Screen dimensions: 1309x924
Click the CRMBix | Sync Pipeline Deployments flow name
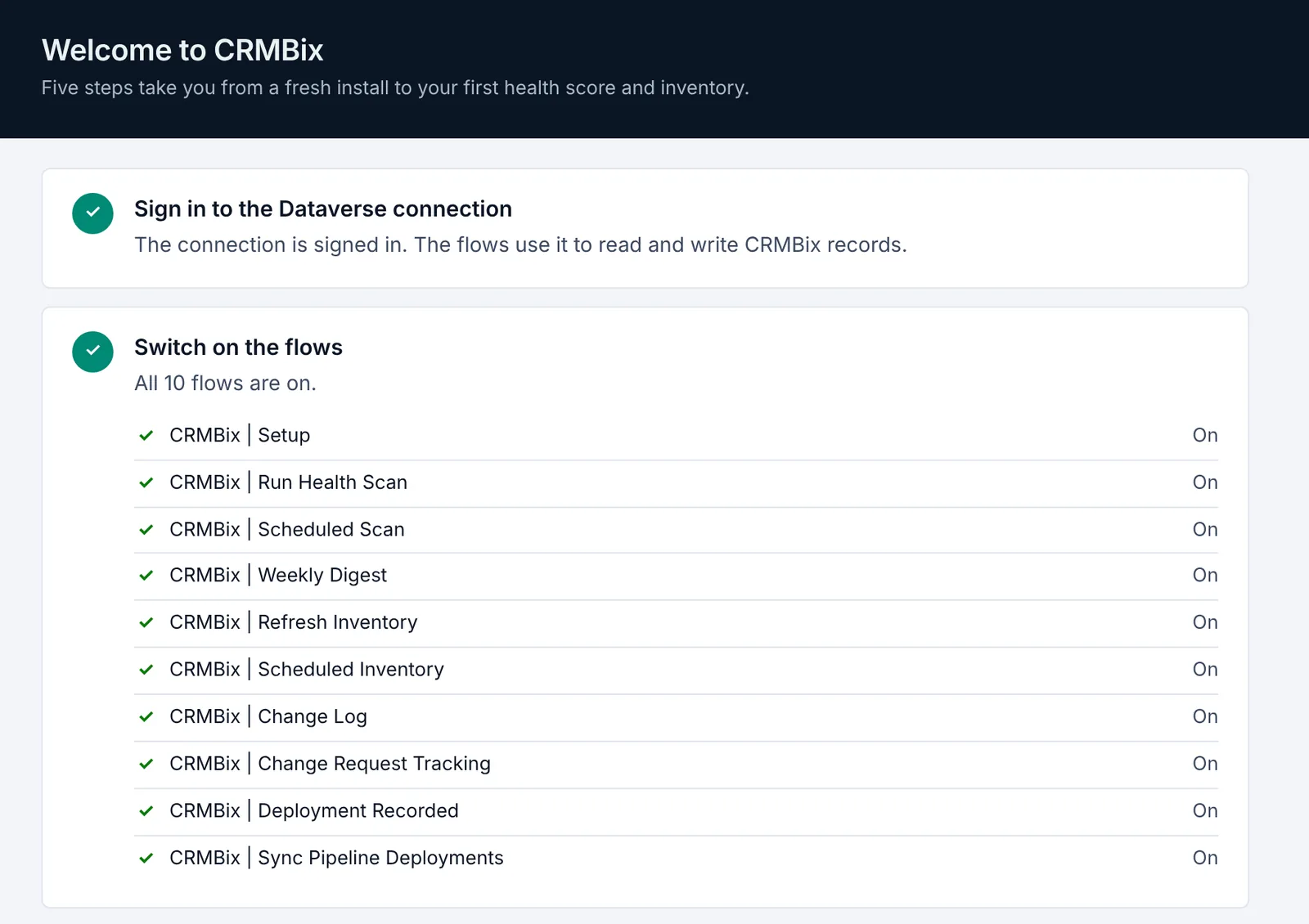[336, 858]
